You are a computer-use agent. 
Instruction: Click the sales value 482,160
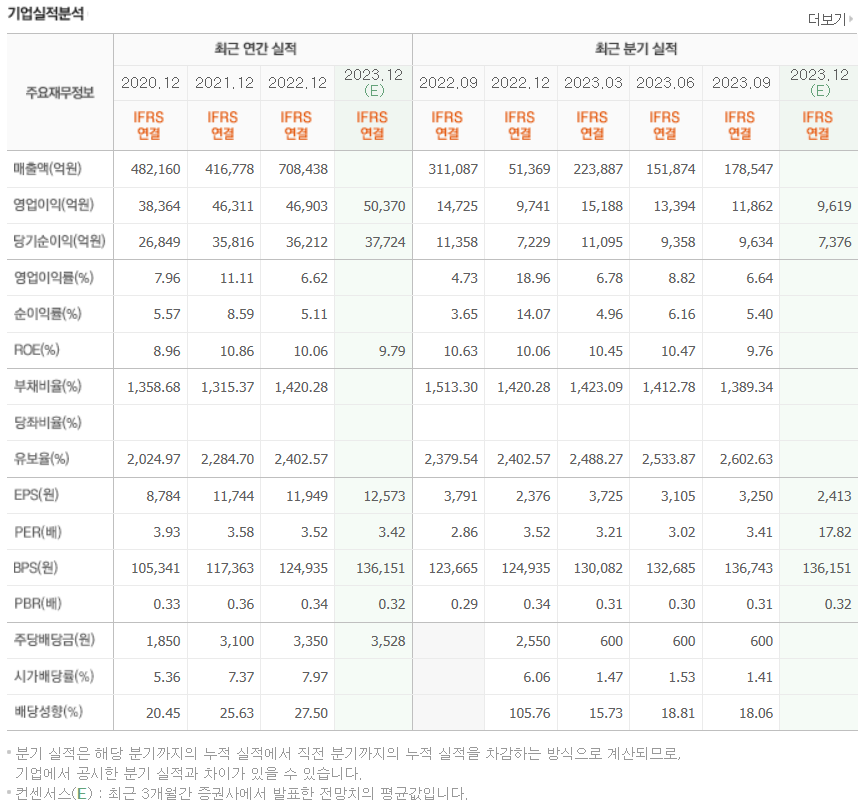pyautogui.click(x=155, y=169)
